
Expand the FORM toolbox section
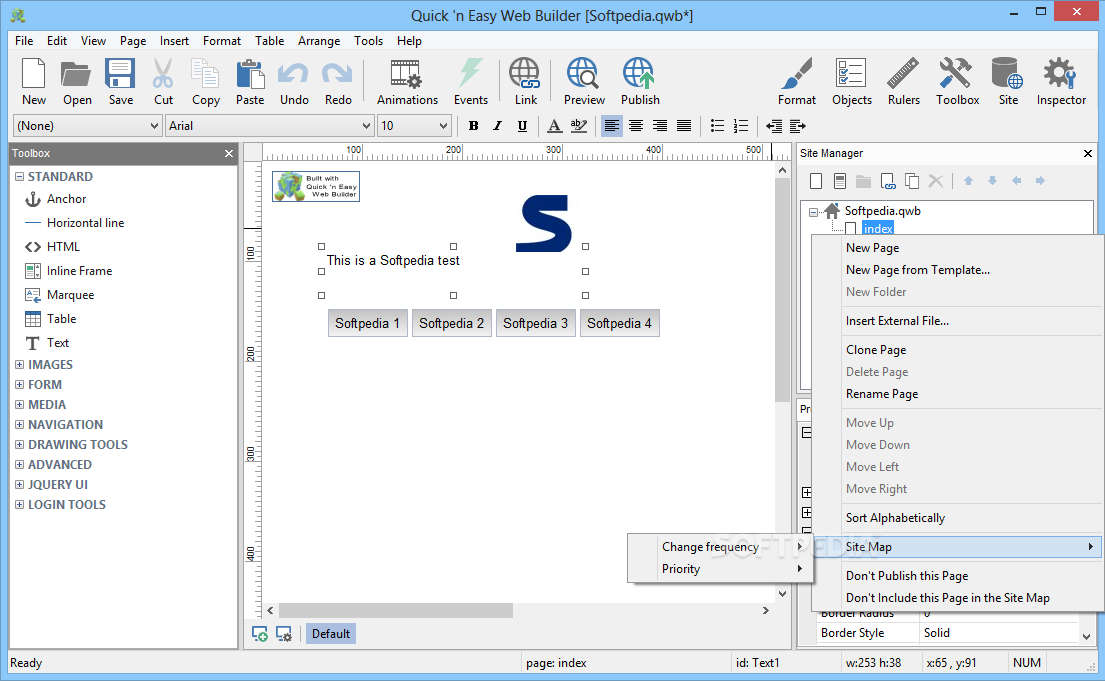(20, 385)
